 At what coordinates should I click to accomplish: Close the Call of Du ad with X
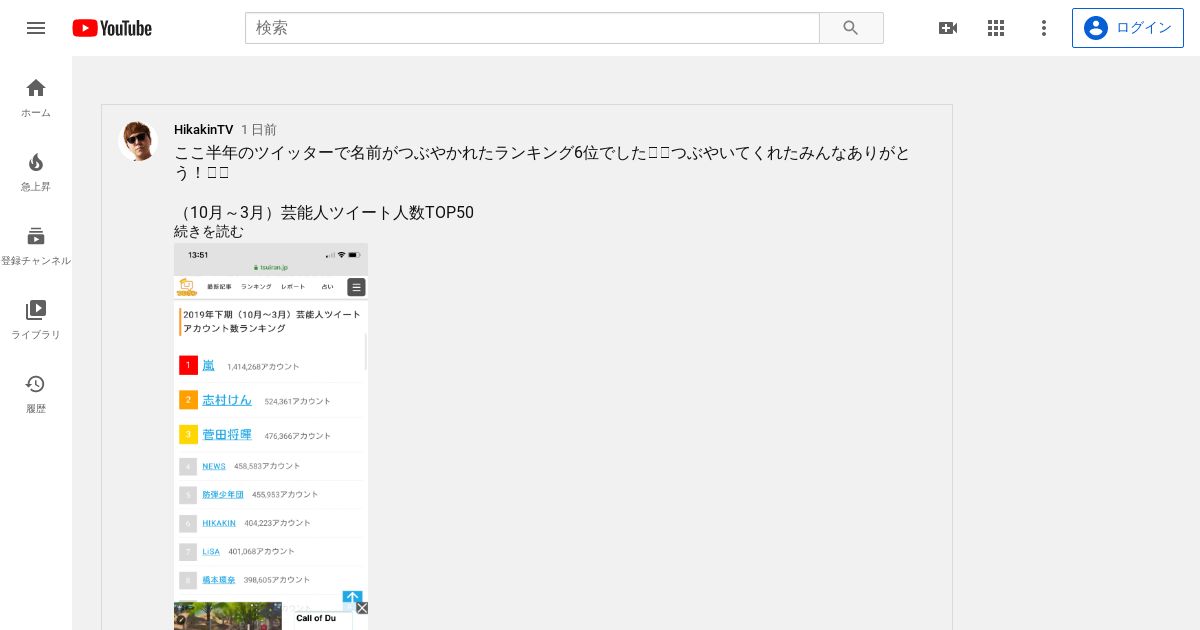click(x=362, y=608)
